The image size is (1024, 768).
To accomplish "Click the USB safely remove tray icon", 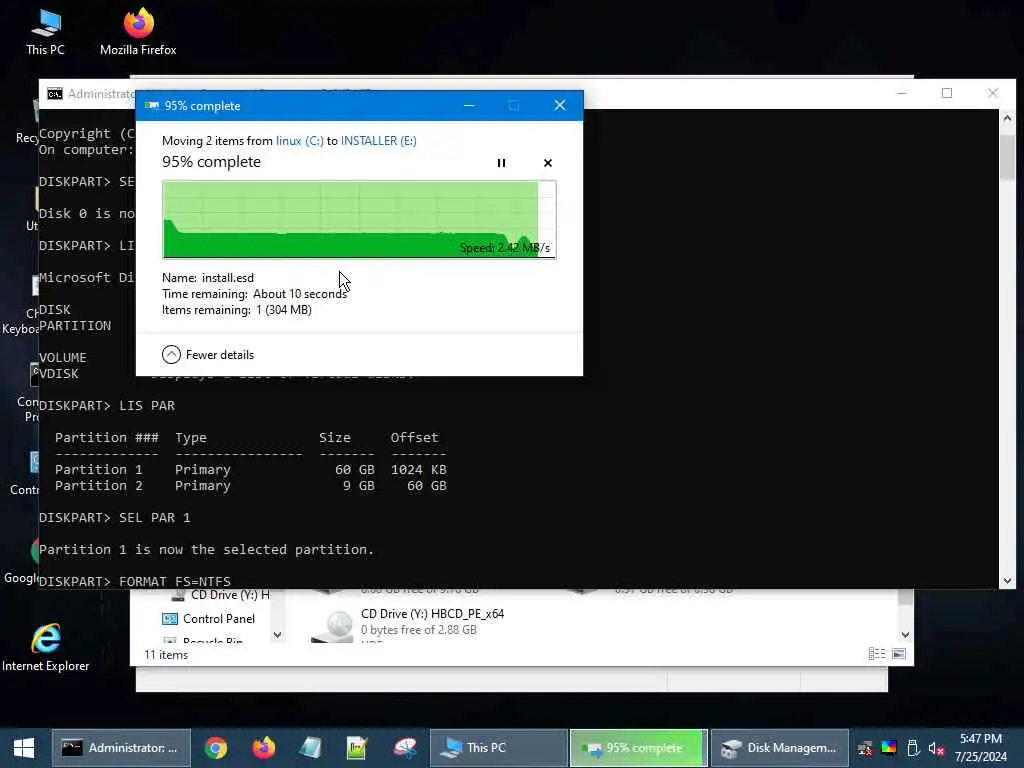I will point(913,748).
